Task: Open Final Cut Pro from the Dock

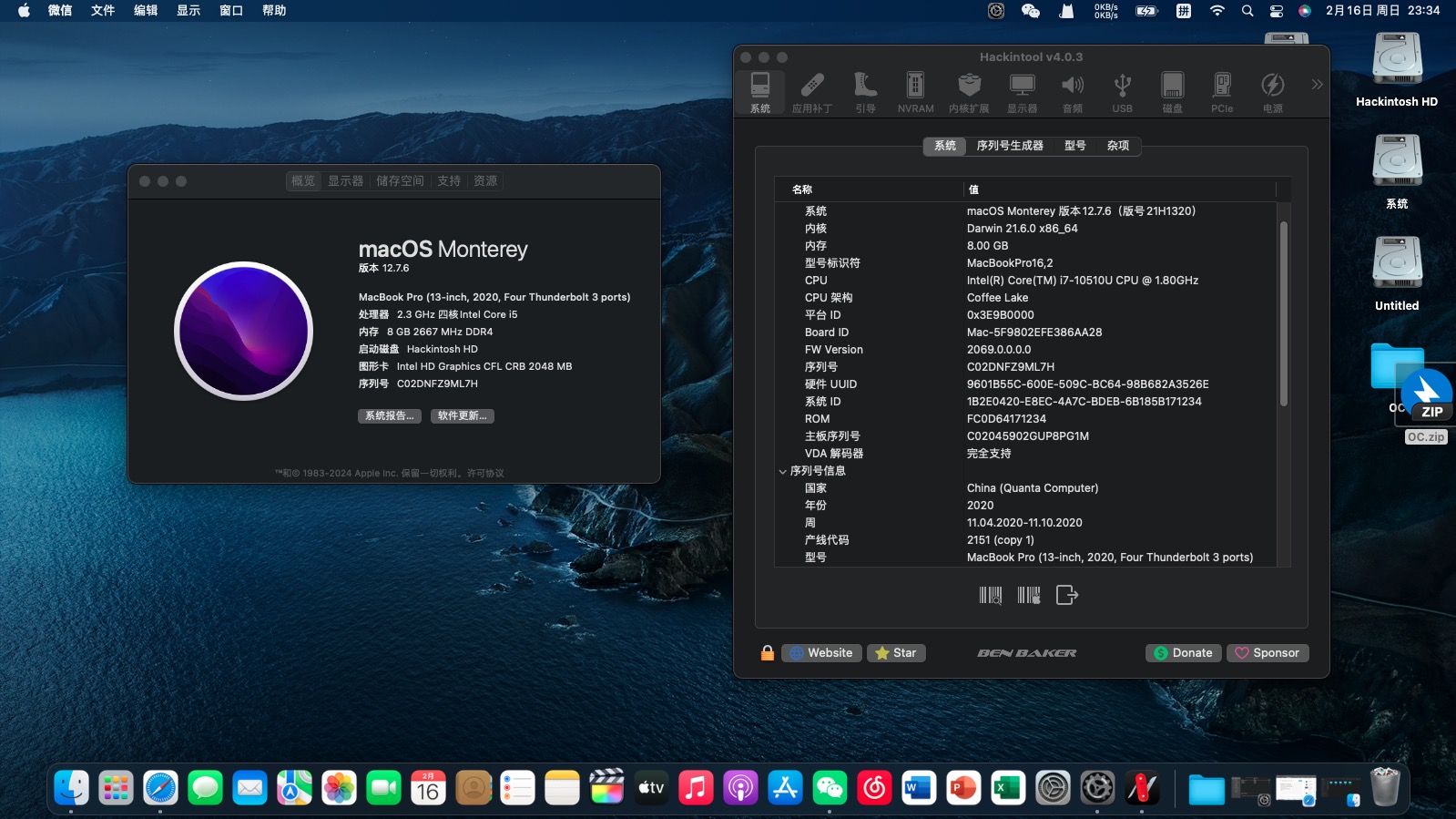Action: (x=606, y=788)
